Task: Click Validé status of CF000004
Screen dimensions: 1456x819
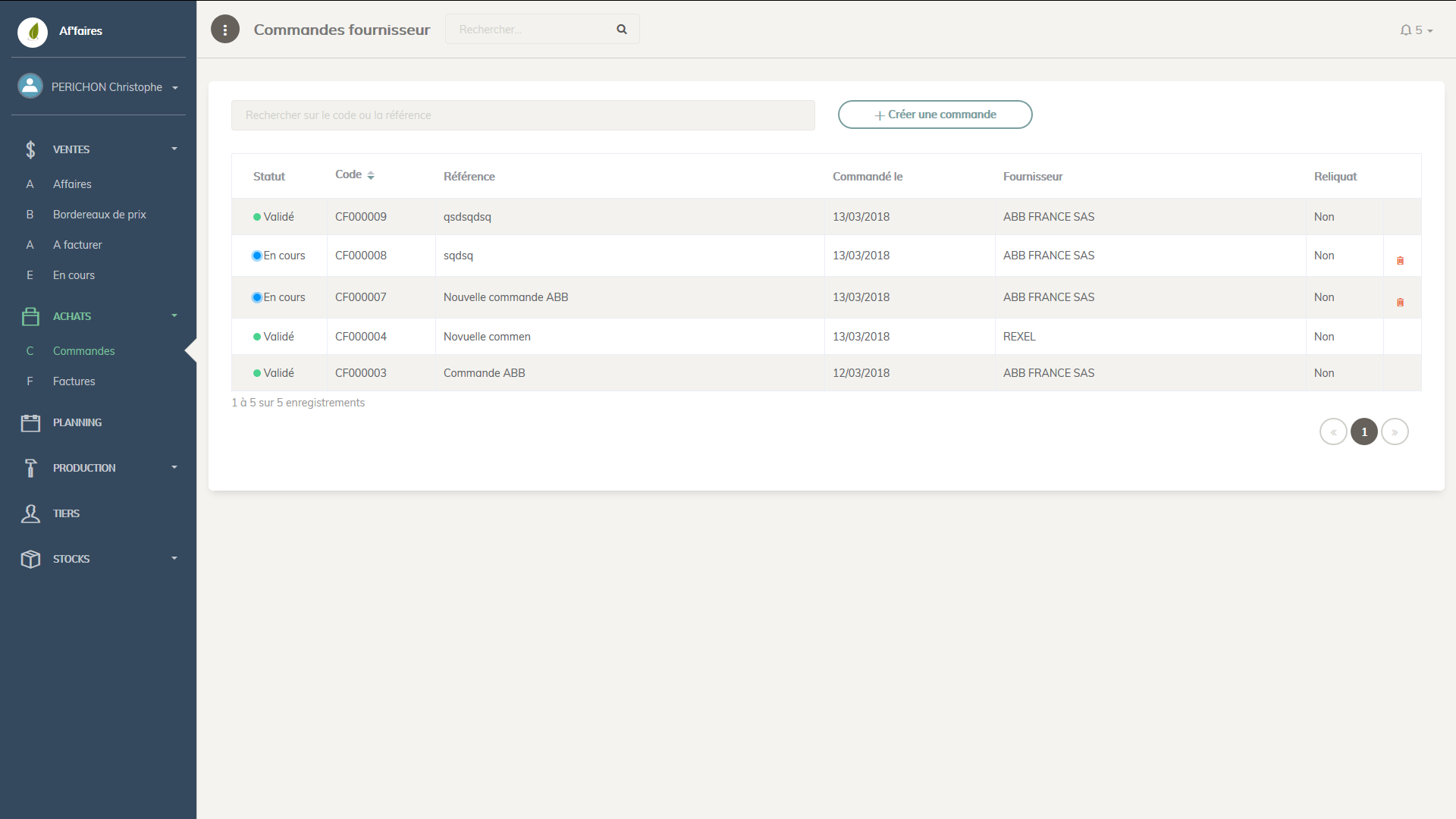Action: (x=274, y=337)
